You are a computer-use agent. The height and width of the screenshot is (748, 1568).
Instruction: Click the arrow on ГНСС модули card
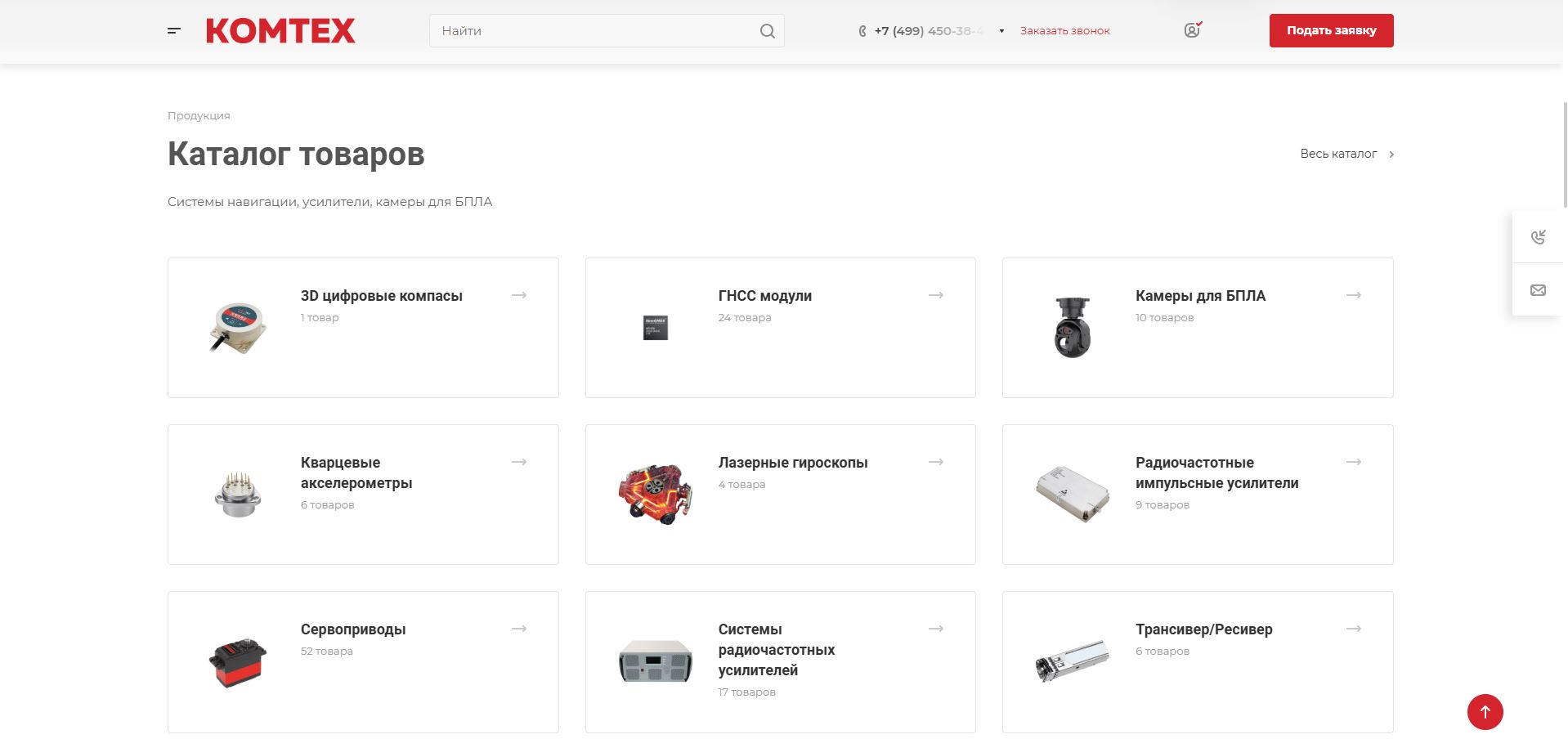(x=936, y=295)
